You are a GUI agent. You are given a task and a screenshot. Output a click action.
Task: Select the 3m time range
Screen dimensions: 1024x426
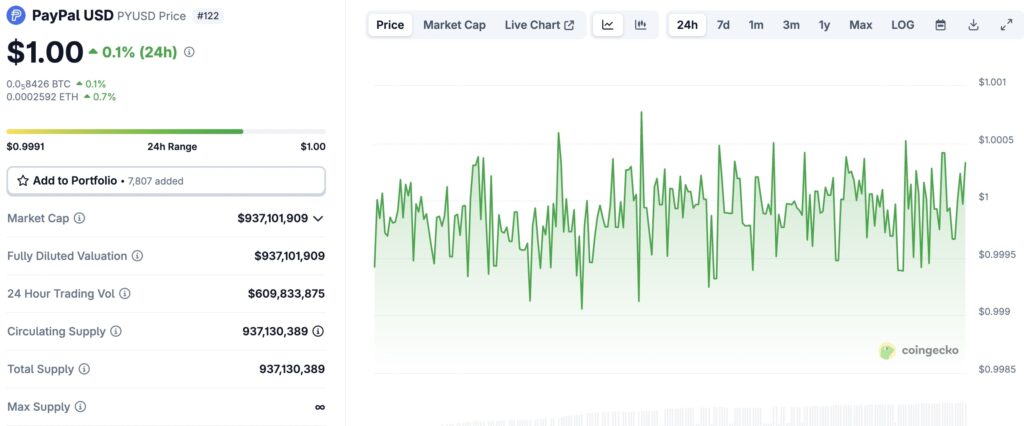point(791,25)
